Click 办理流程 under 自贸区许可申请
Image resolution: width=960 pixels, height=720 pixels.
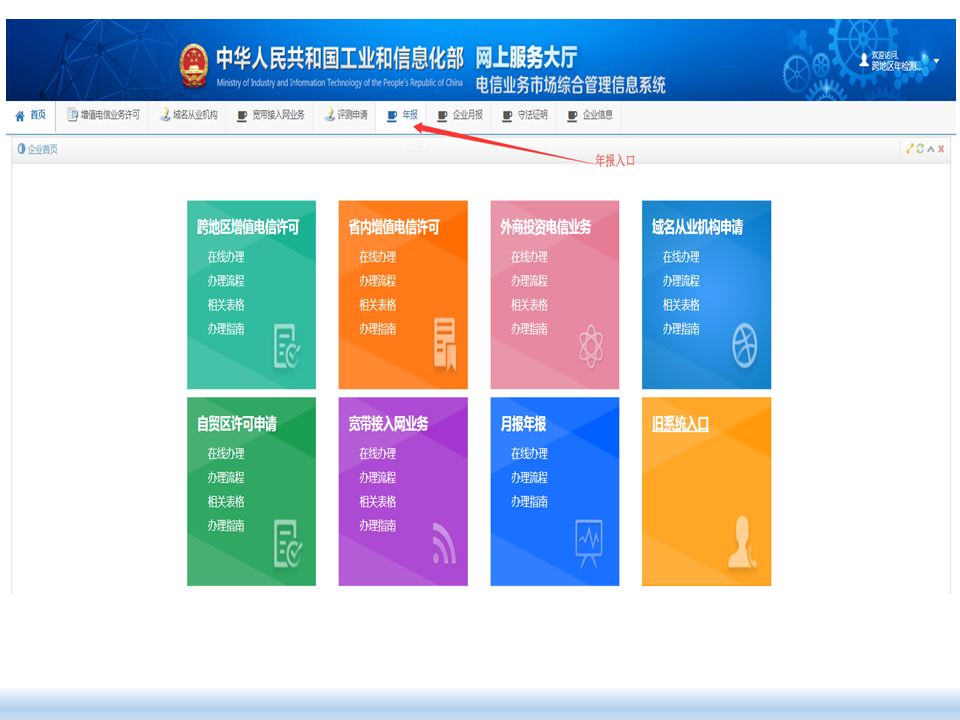click(226, 478)
